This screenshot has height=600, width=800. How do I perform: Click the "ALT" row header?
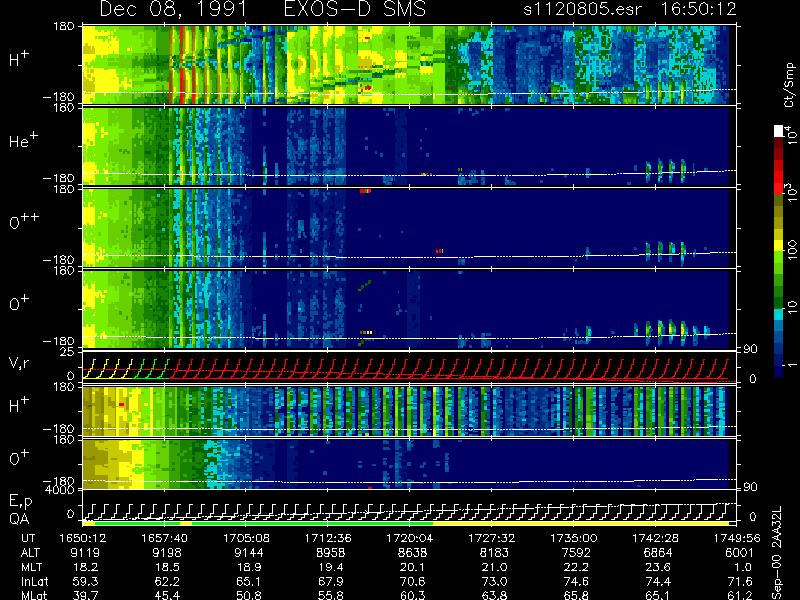[x=31, y=553]
